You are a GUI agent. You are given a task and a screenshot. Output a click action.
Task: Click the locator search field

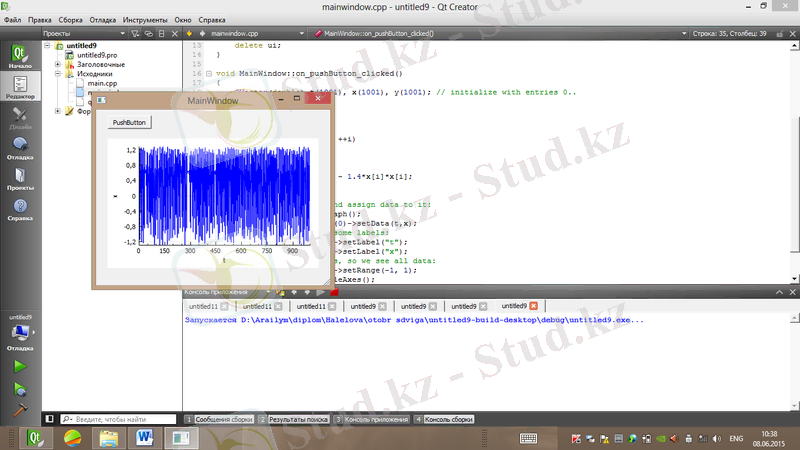click(x=120, y=419)
